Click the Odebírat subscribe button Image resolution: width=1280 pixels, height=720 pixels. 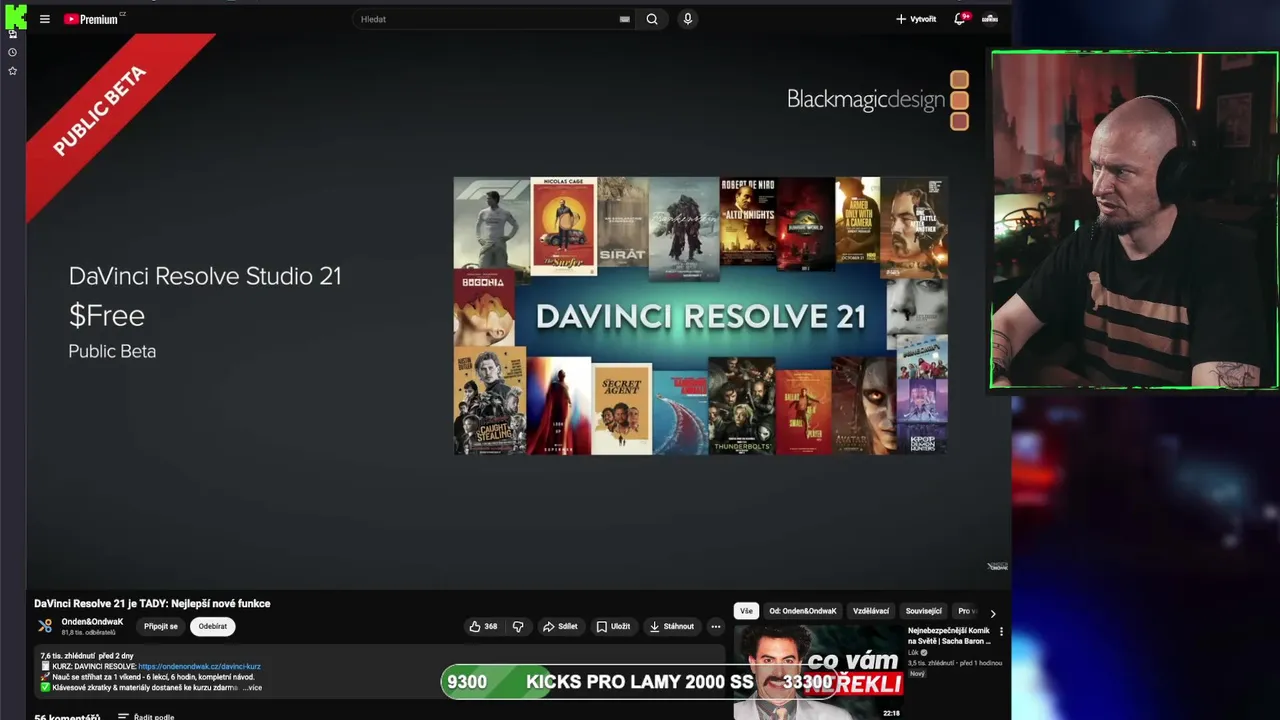(212, 626)
